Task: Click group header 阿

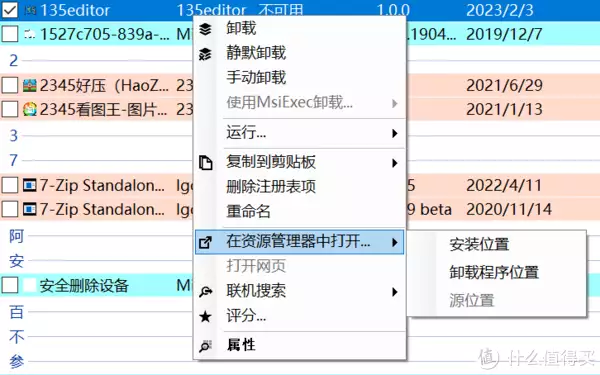Action: (x=16, y=236)
